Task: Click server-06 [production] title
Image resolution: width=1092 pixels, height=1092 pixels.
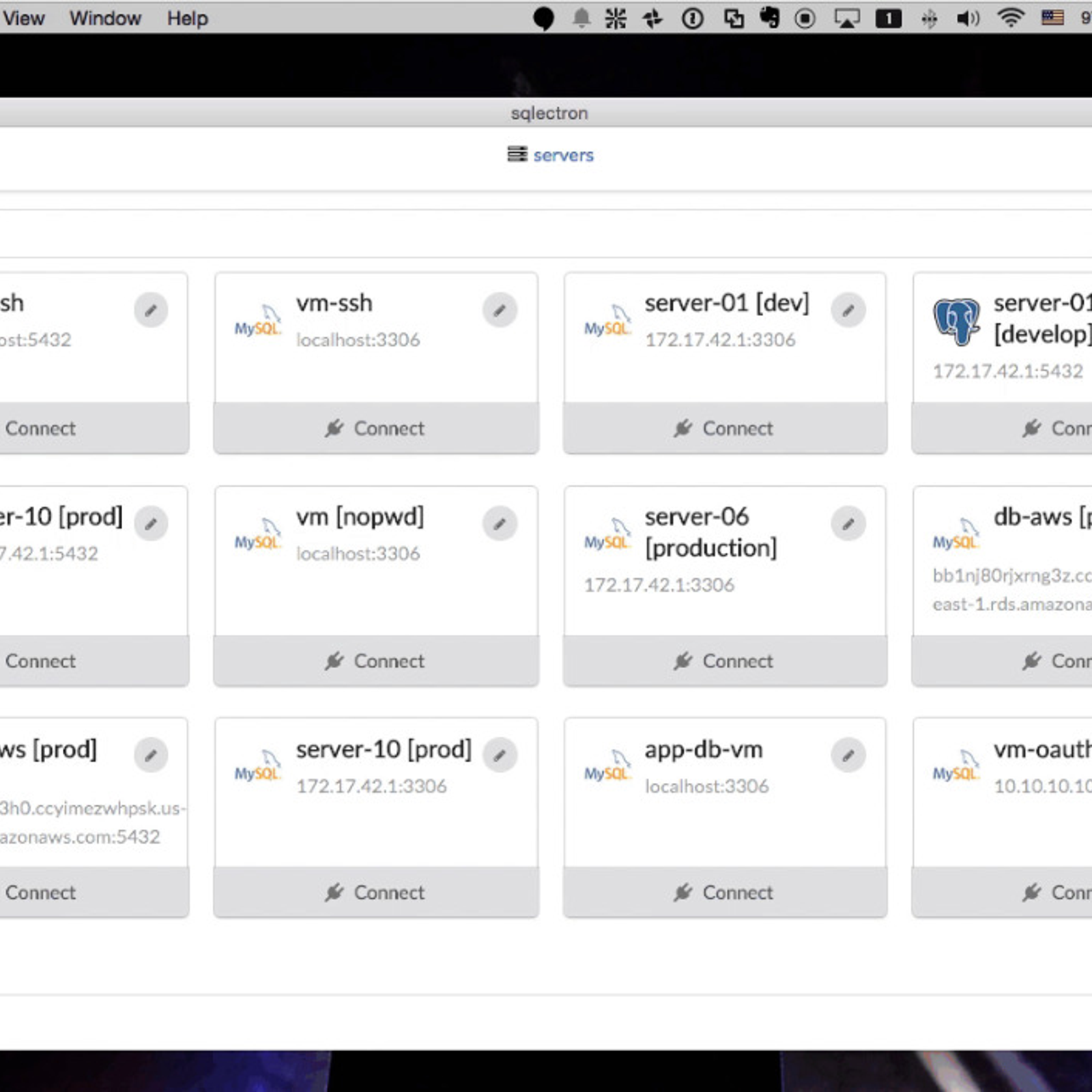Action: point(710,532)
